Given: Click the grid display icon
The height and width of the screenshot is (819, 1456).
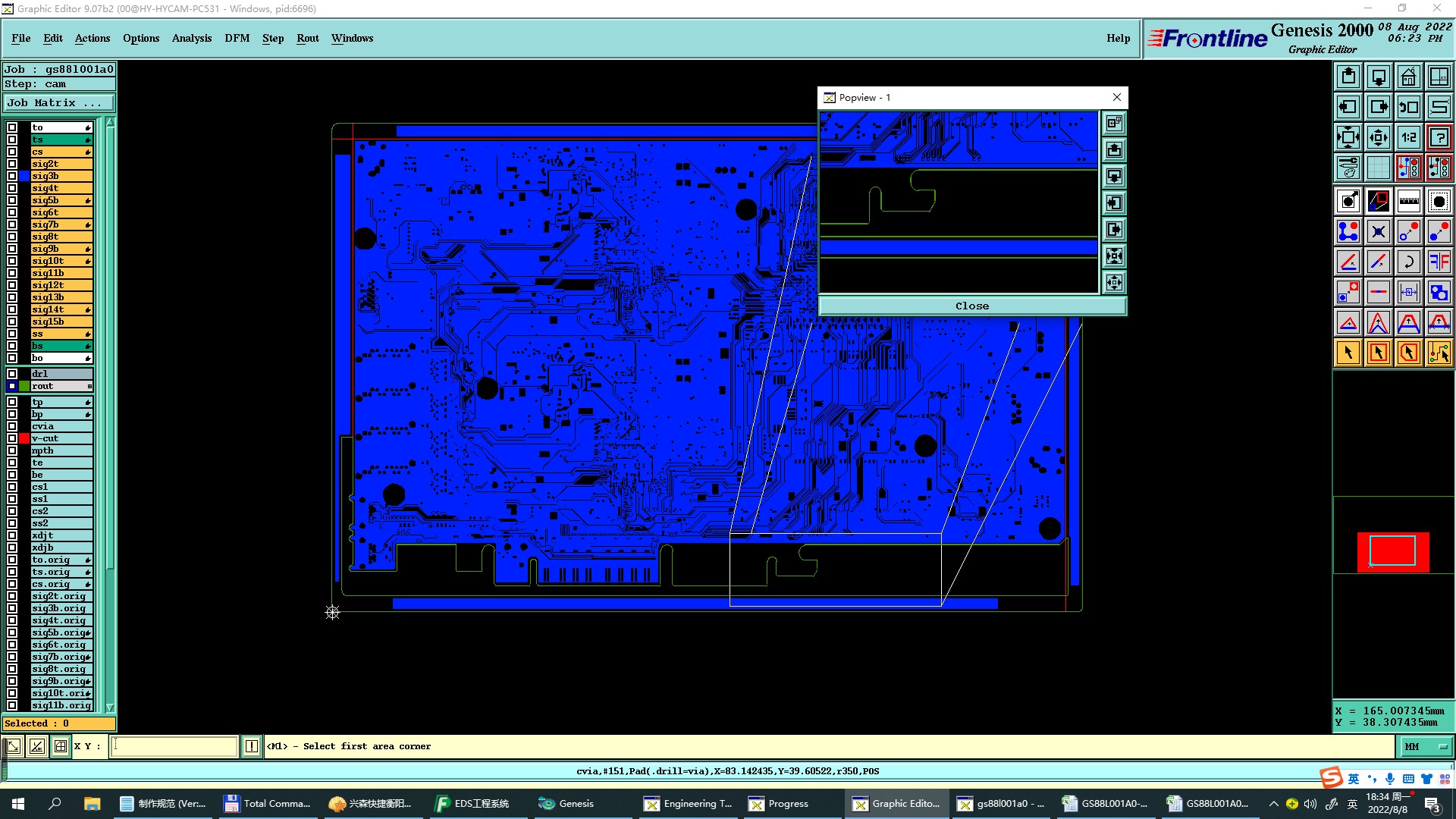Looking at the screenshot, I should [x=1378, y=168].
